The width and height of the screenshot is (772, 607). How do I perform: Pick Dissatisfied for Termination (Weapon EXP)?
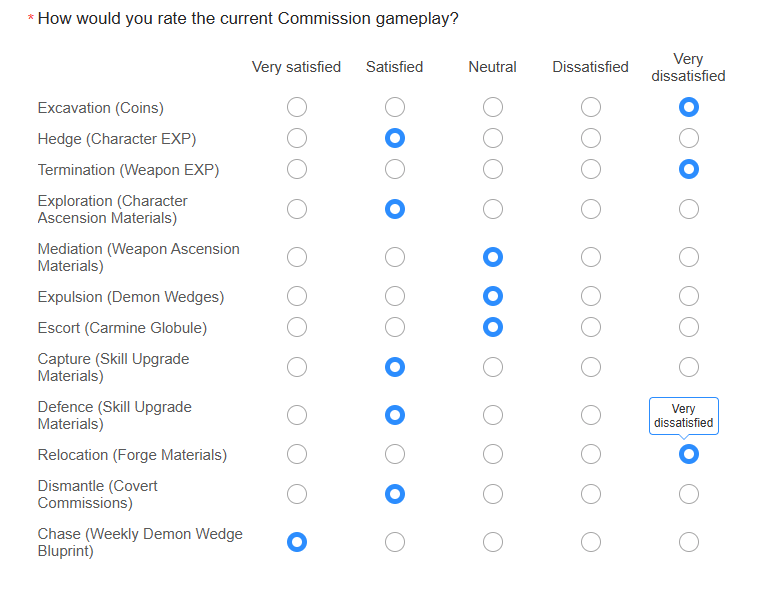[591, 169]
